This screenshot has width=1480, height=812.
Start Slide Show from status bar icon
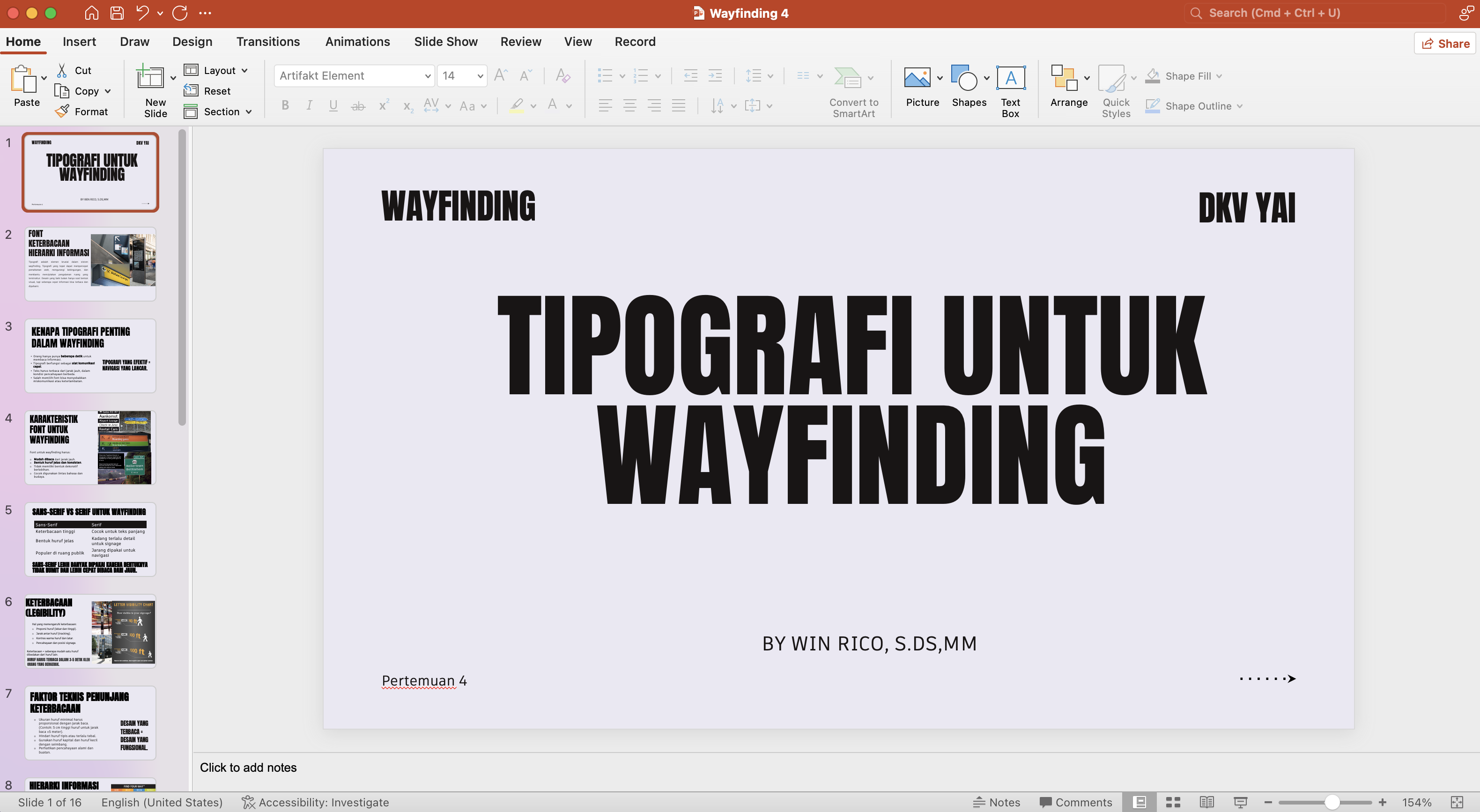[x=1240, y=802]
